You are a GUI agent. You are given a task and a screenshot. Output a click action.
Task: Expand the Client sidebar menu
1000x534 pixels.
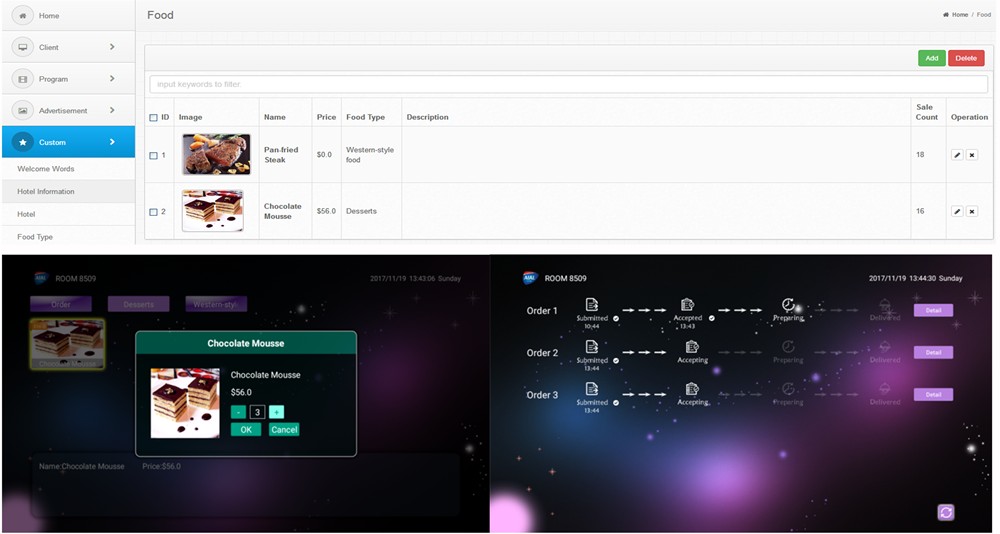point(112,47)
